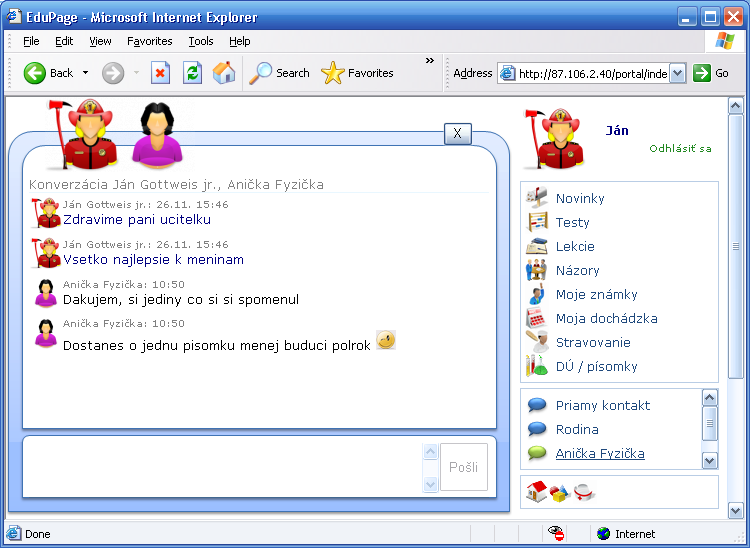Click the smiley emoticon in last message
This screenshot has height=548, width=750.
[x=386, y=341]
